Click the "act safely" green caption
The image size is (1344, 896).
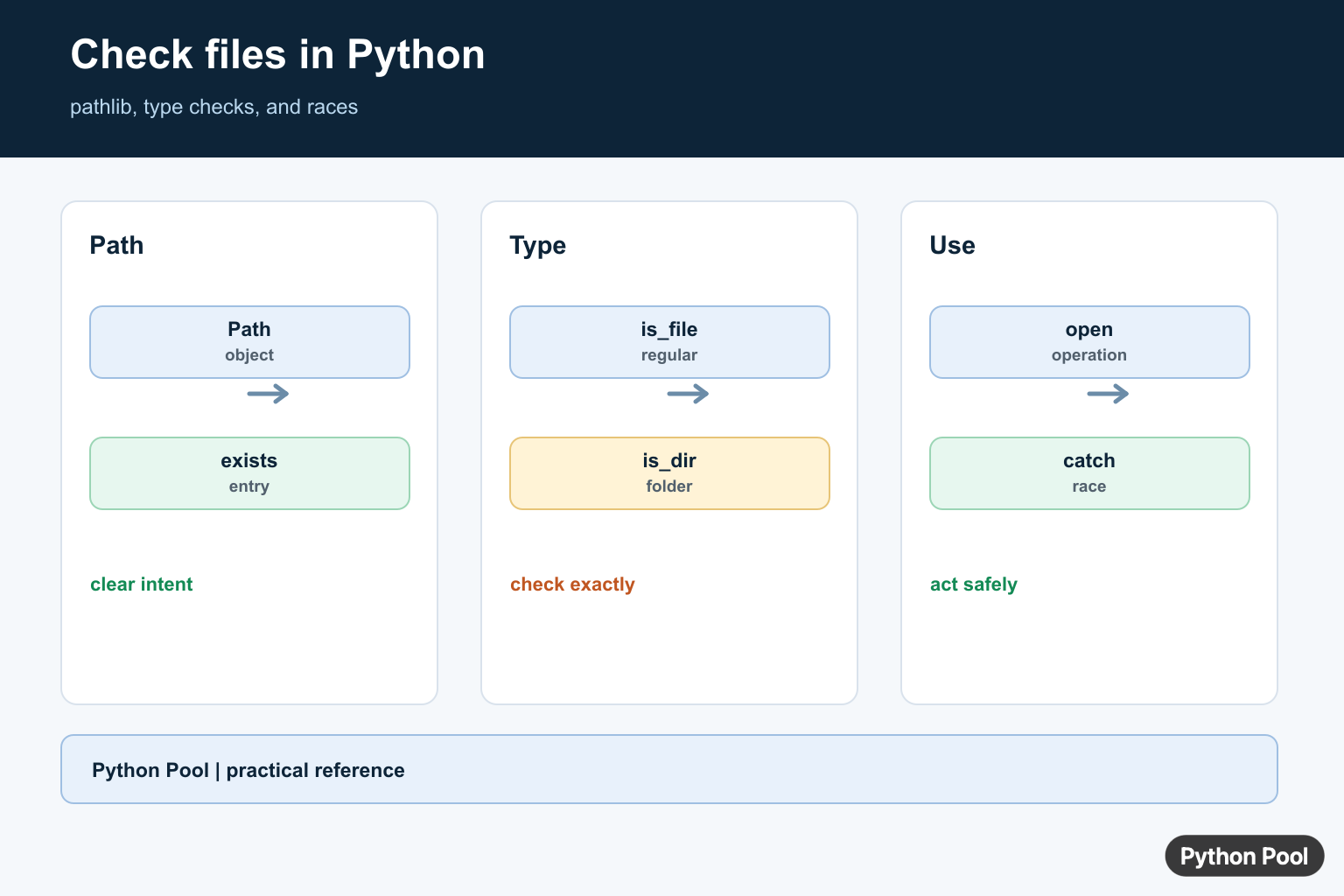pyautogui.click(x=973, y=584)
